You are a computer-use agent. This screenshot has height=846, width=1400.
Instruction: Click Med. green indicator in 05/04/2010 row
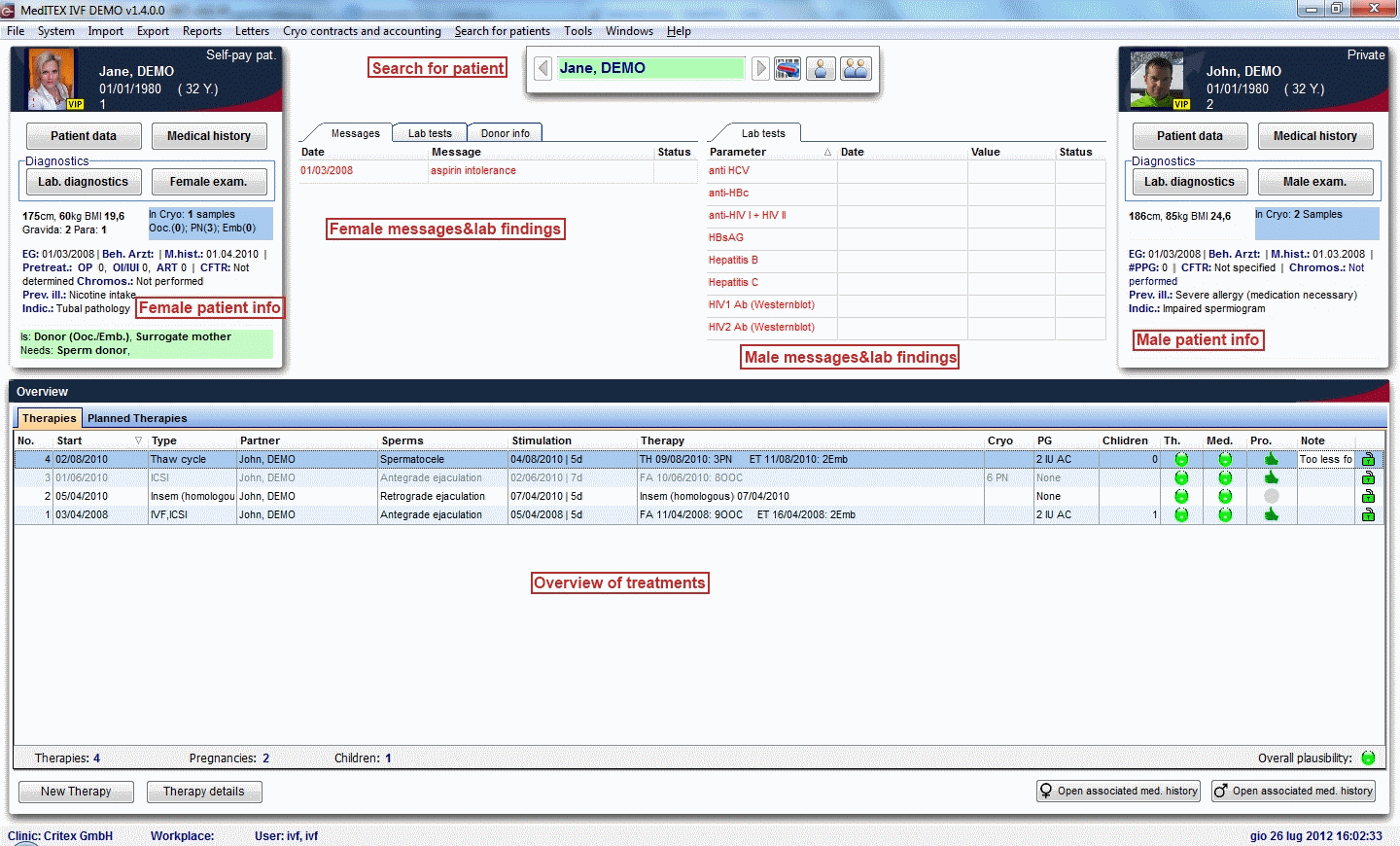1225,496
